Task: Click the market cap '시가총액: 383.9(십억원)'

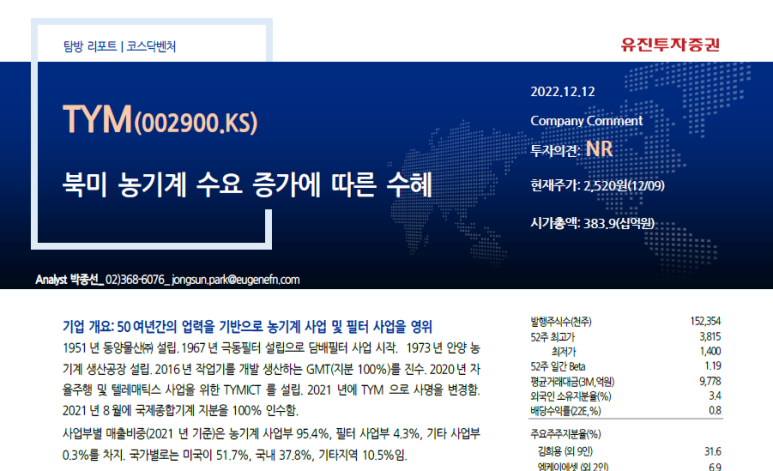Action: point(593,223)
